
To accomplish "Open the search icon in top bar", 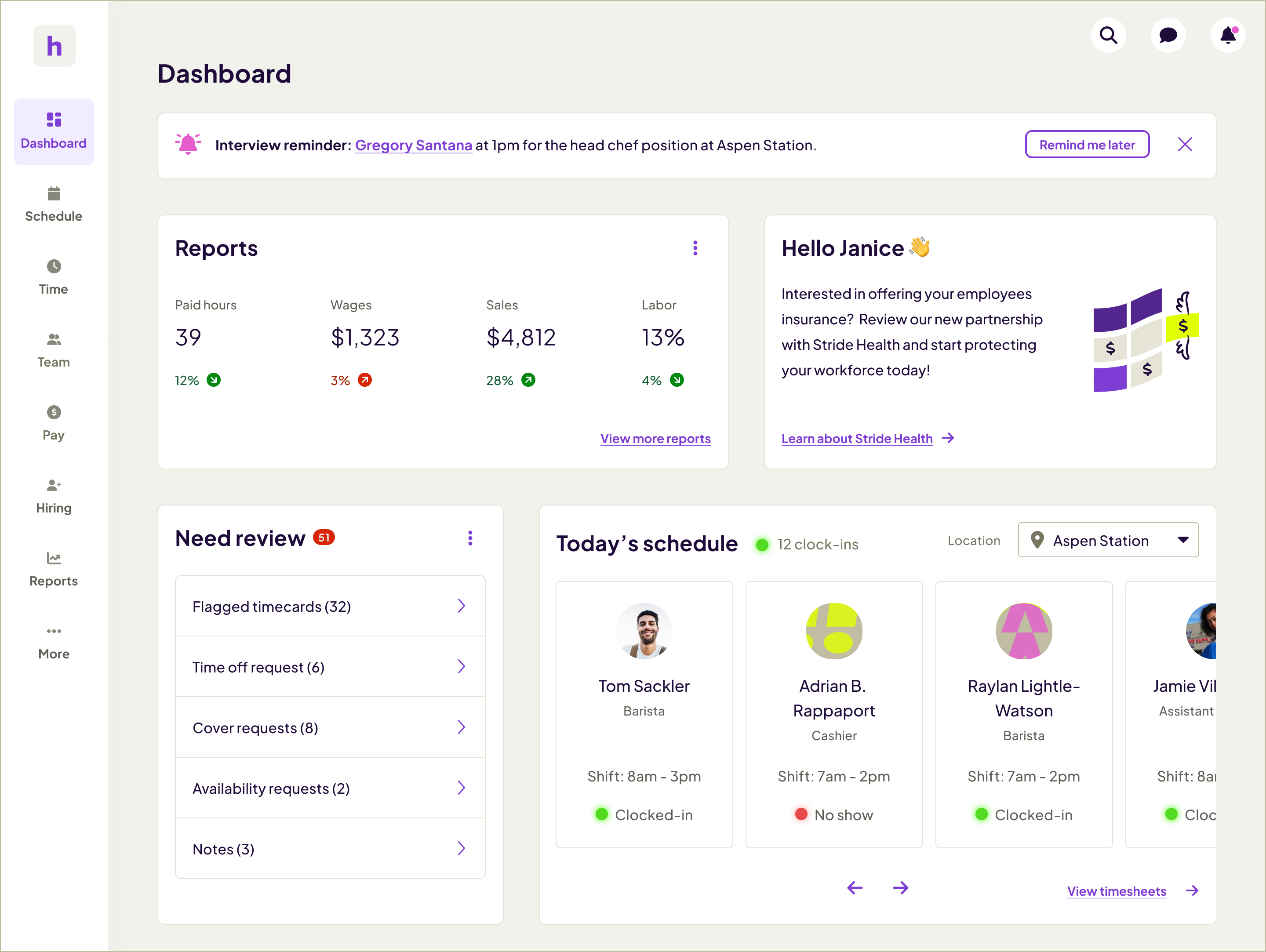I will click(1108, 36).
